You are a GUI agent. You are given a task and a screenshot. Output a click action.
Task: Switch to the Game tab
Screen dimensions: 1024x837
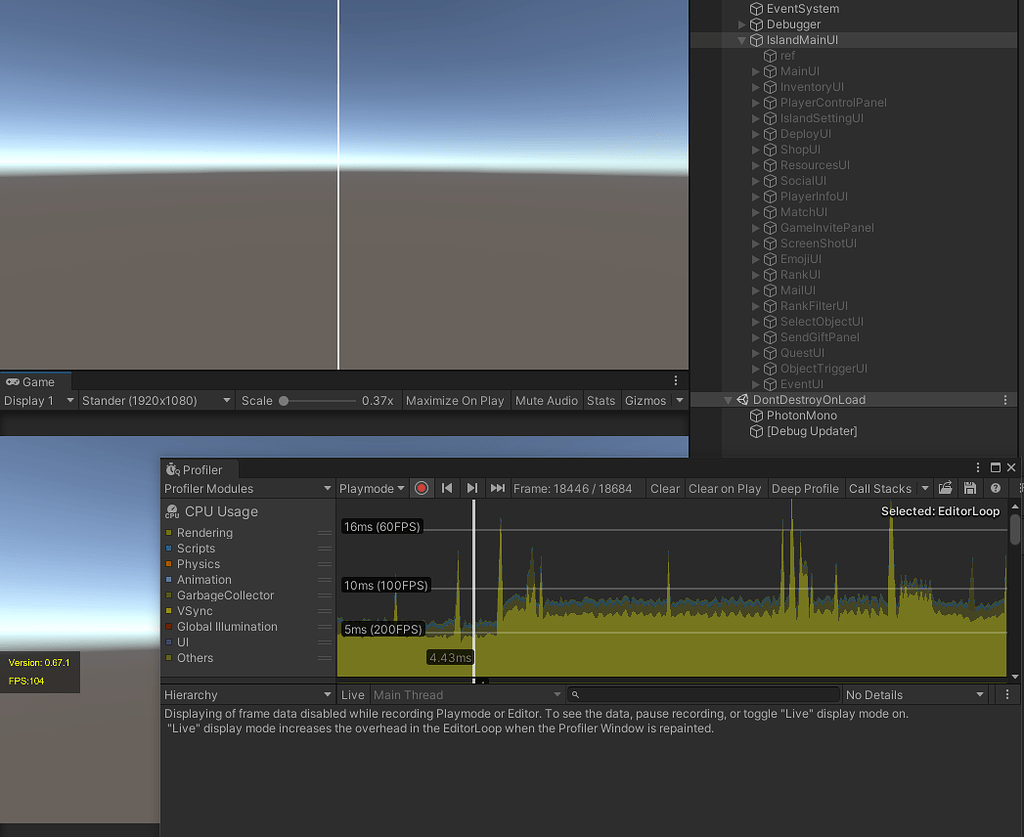36,381
